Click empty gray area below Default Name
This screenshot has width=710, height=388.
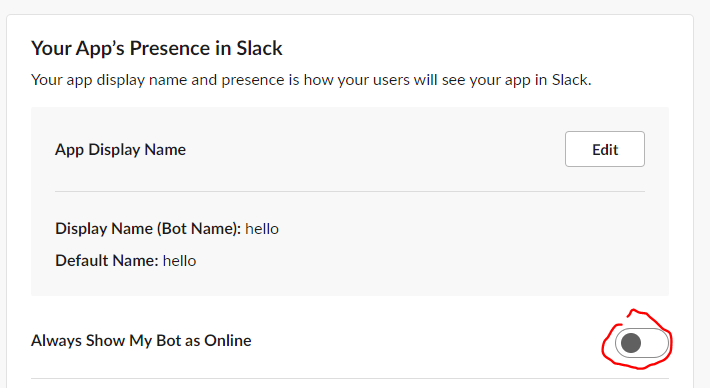[350, 283]
